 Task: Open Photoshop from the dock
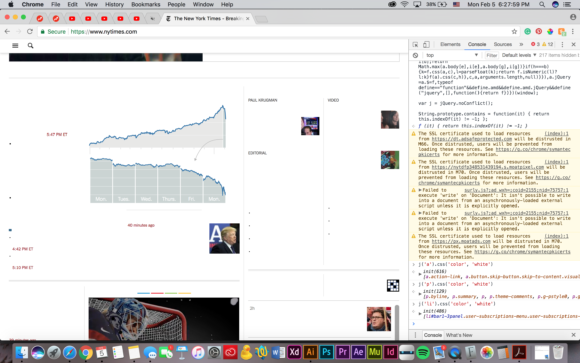click(x=326, y=352)
